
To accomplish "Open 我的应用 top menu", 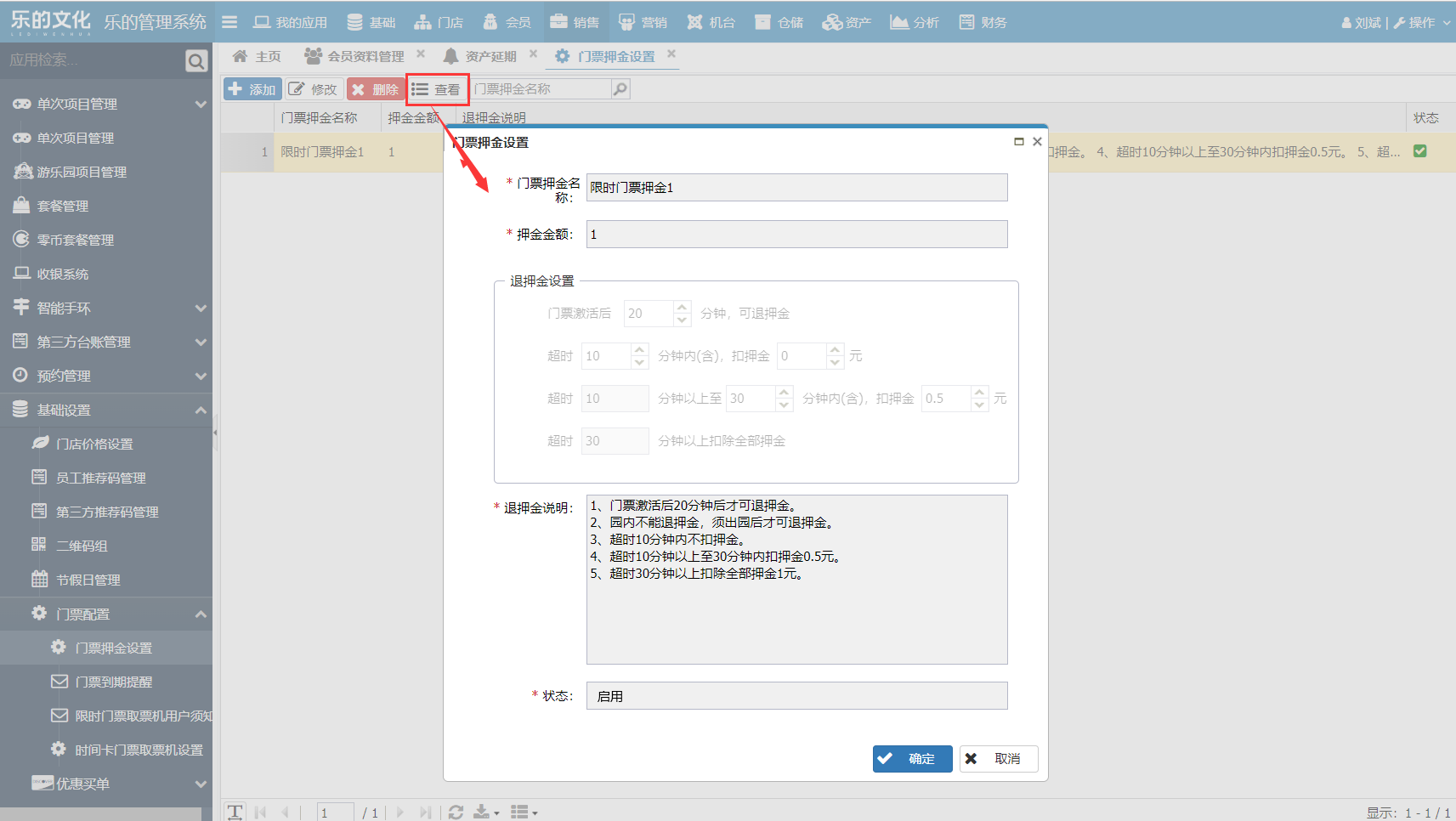I will 290,22.
